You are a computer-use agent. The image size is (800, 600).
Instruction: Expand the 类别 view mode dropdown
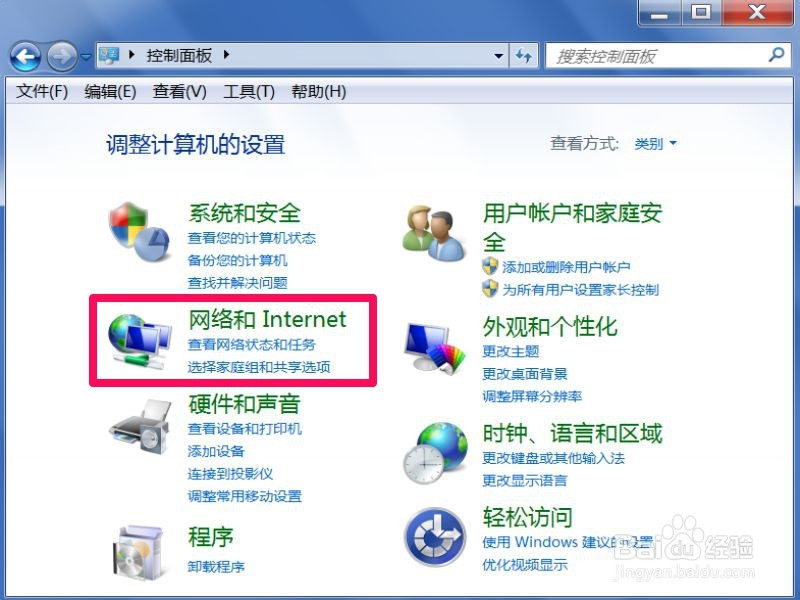tap(656, 143)
